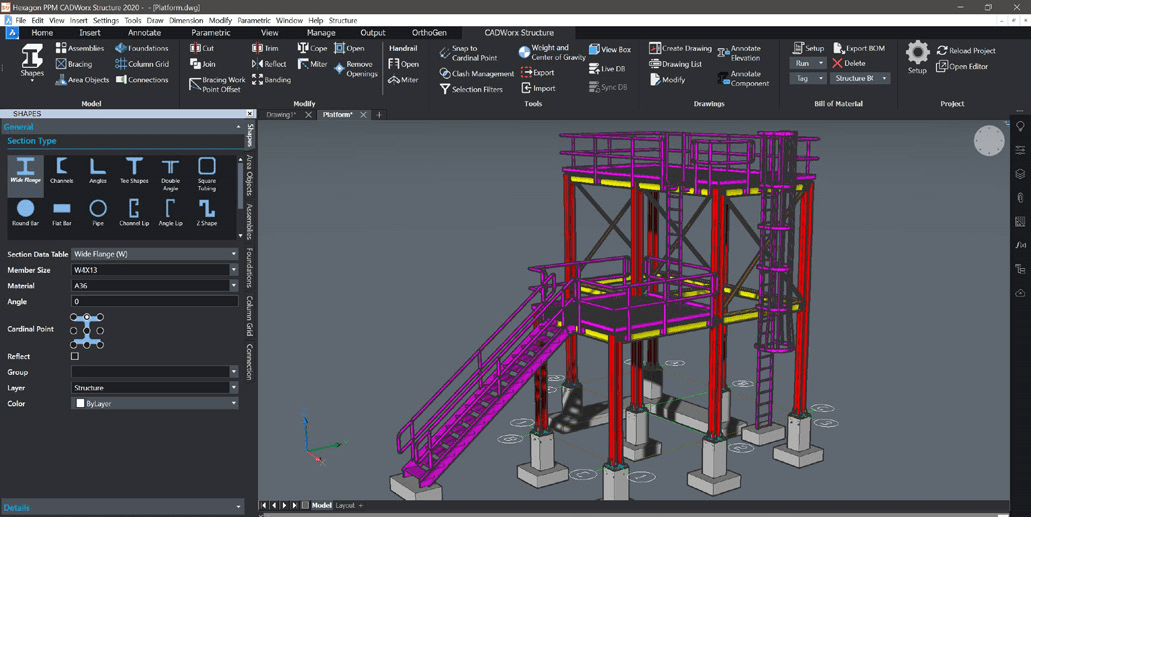Click the Handrail Open button
This screenshot has width=1152, height=648.
click(x=403, y=64)
